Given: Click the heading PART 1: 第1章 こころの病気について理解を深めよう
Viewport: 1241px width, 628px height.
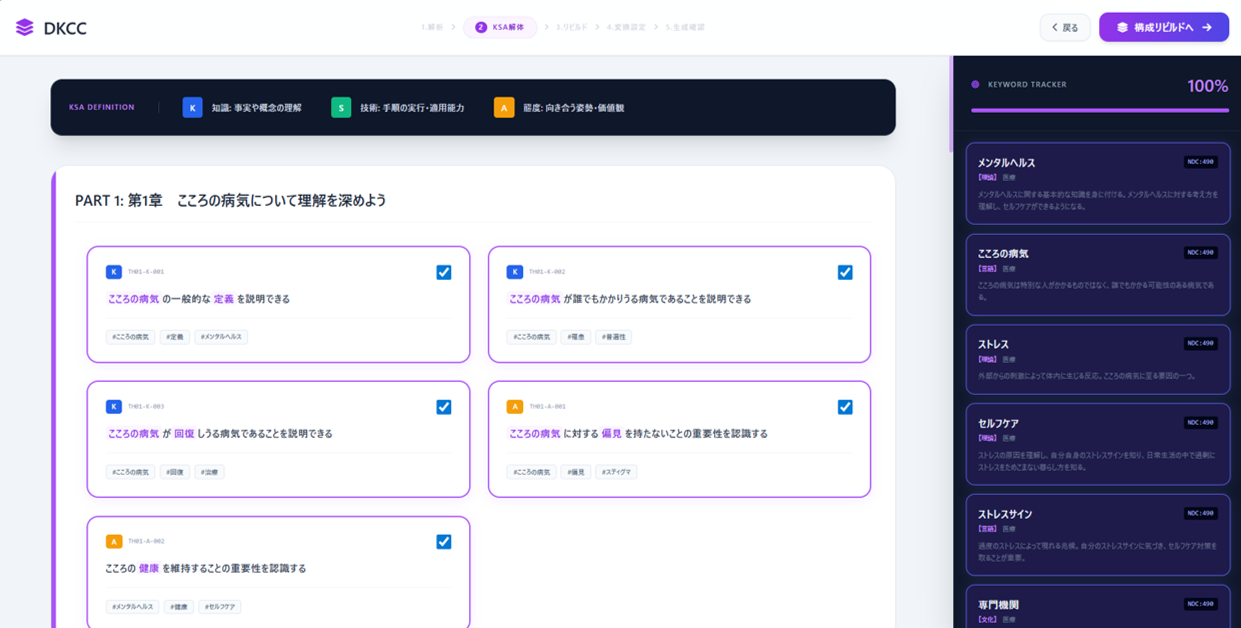Looking at the screenshot, I should (231, 200).
